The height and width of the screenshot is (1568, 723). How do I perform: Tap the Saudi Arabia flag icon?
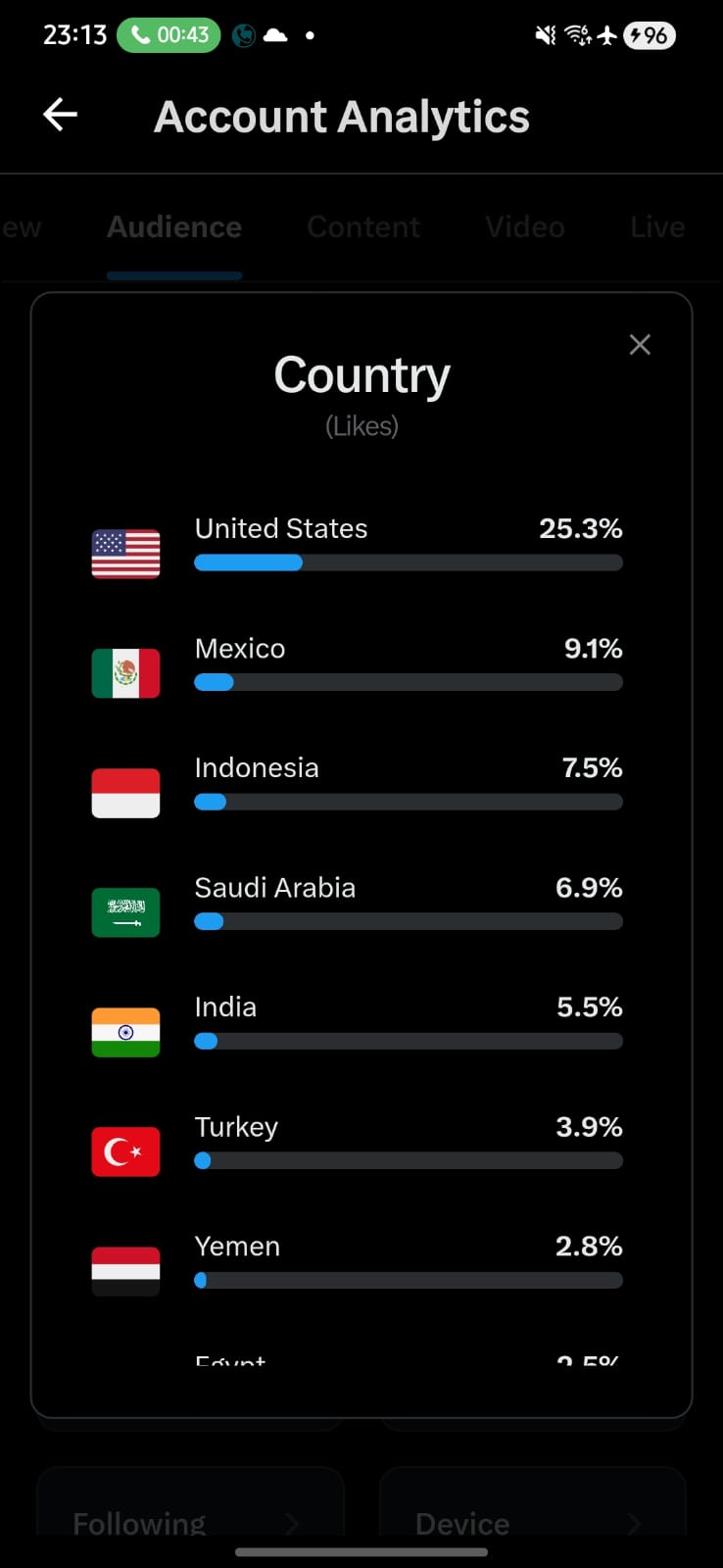(x=125, y=912)
